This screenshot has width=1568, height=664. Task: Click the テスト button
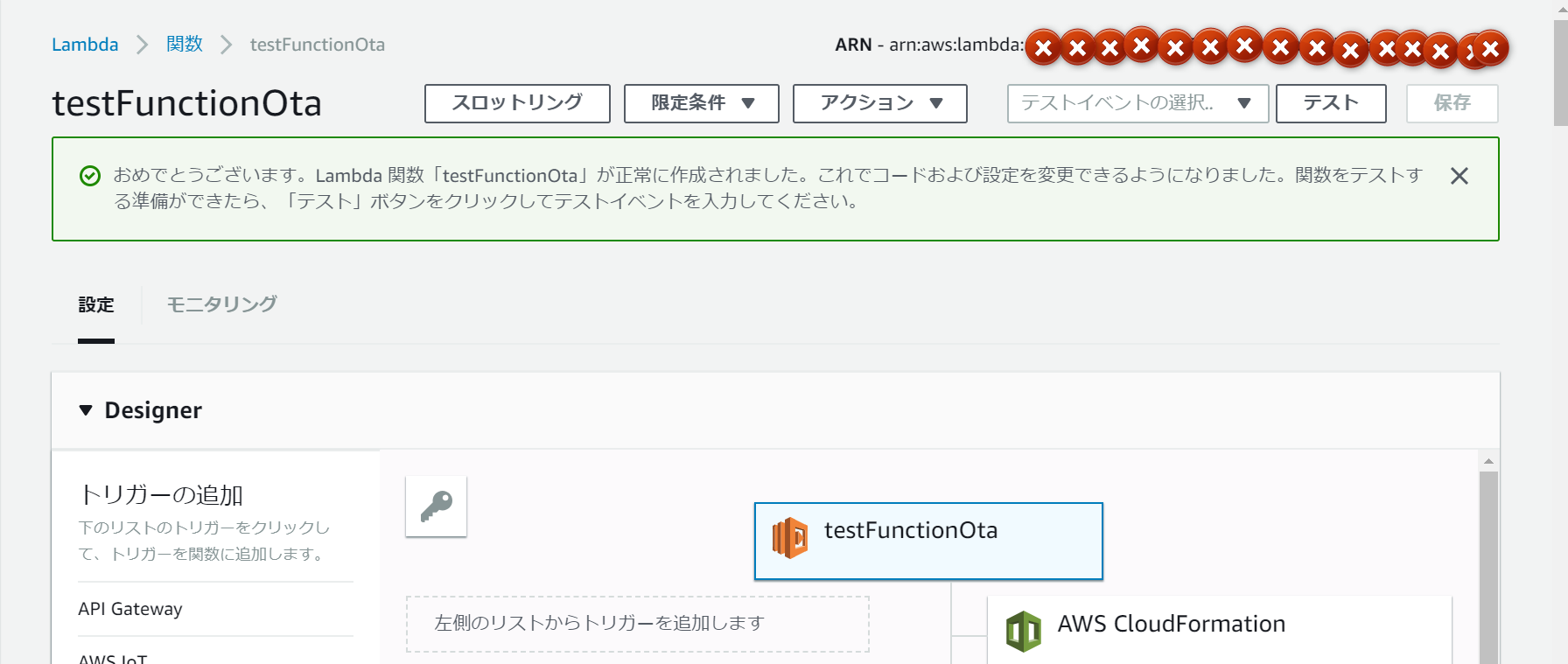1331,103
